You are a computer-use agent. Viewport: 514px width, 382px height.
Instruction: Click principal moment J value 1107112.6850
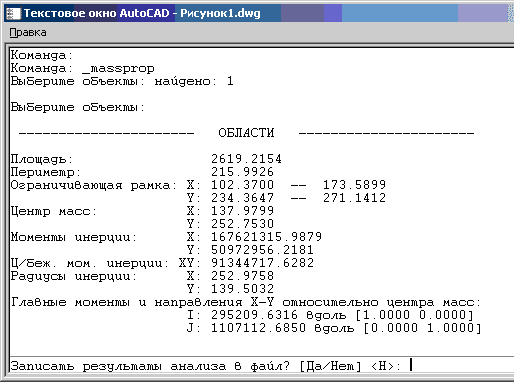point(258,328)
